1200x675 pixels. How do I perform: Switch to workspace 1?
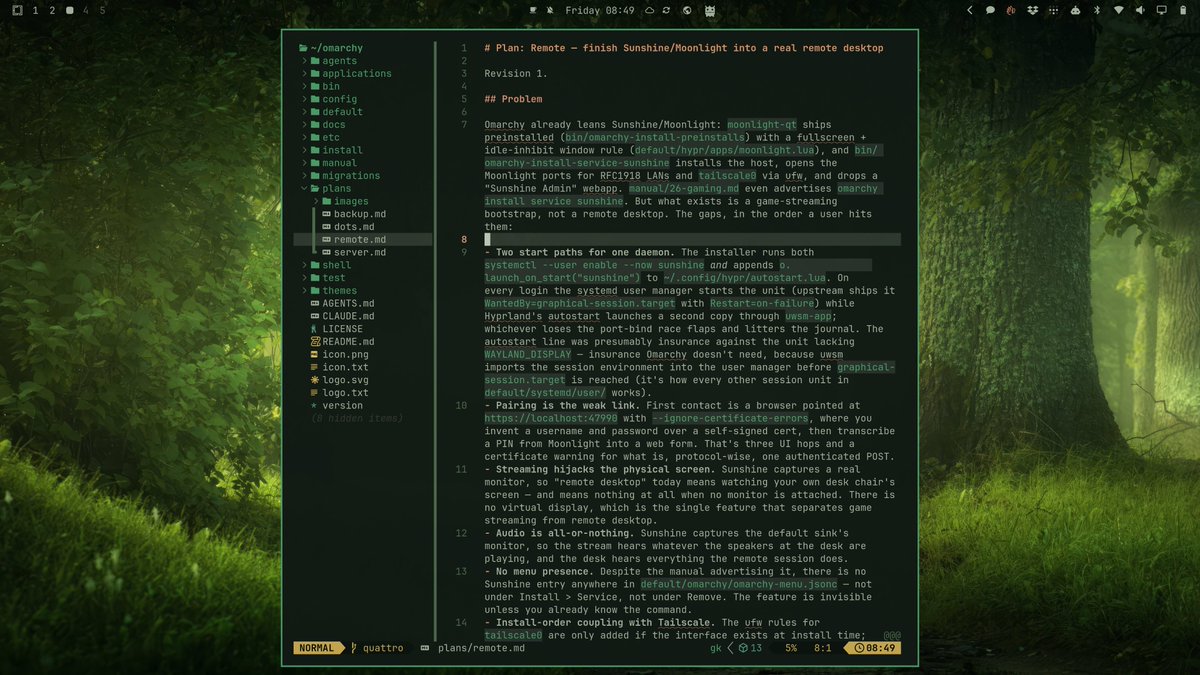pos(36,10)
